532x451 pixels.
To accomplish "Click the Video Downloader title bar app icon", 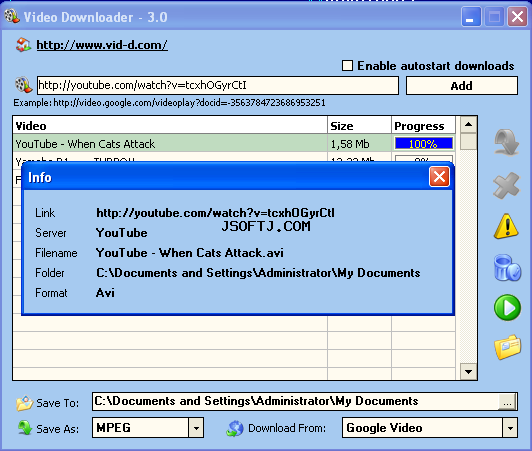I will pyautogui.click(x=12, y=16).
